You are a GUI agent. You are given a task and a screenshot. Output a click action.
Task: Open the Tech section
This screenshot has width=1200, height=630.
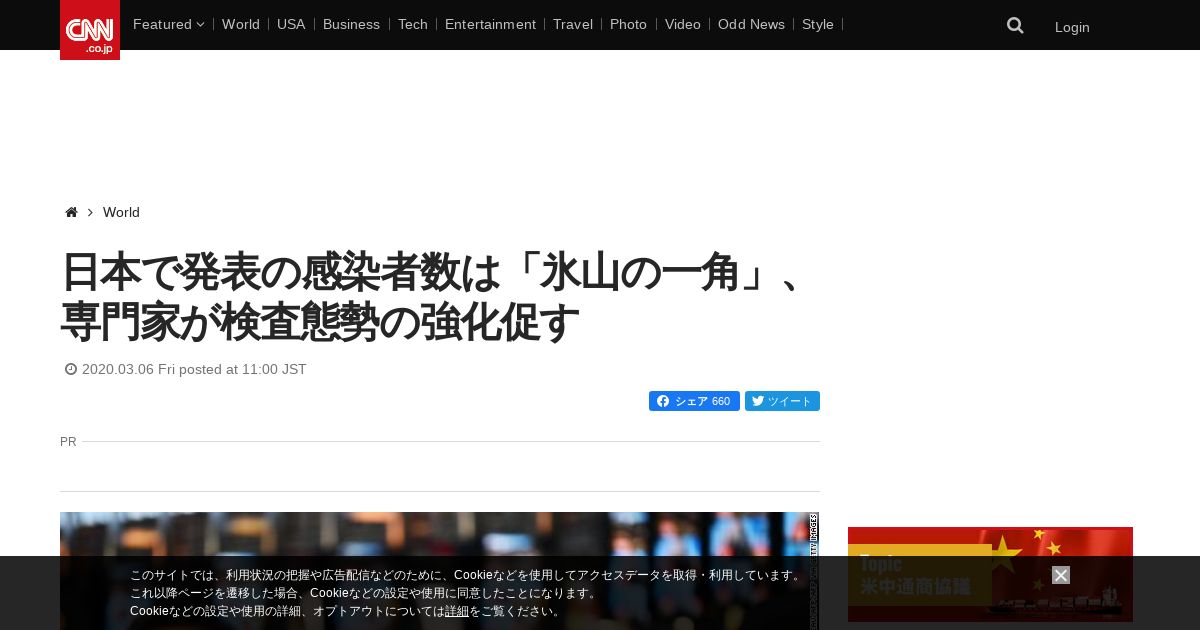tap(413, 24)
